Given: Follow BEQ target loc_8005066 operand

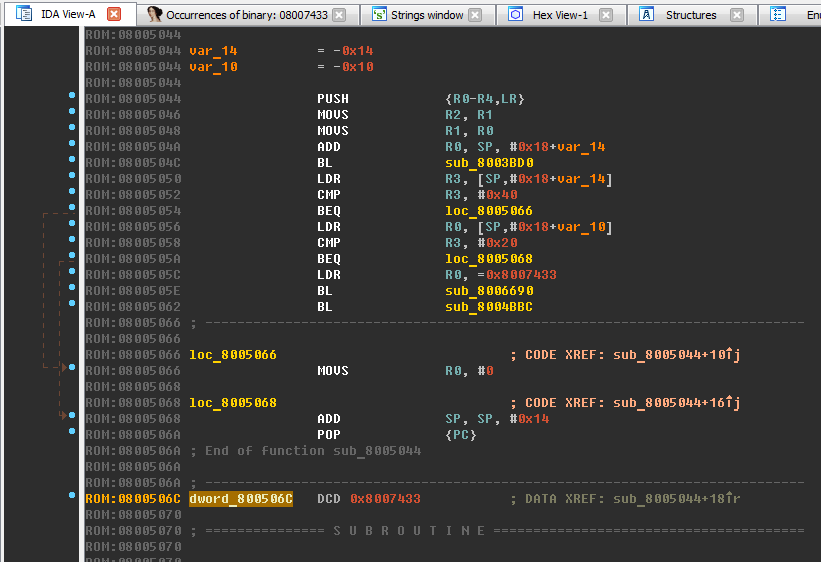Looking at the screenshot, I should pyautogui.click(x=489, y=211).
